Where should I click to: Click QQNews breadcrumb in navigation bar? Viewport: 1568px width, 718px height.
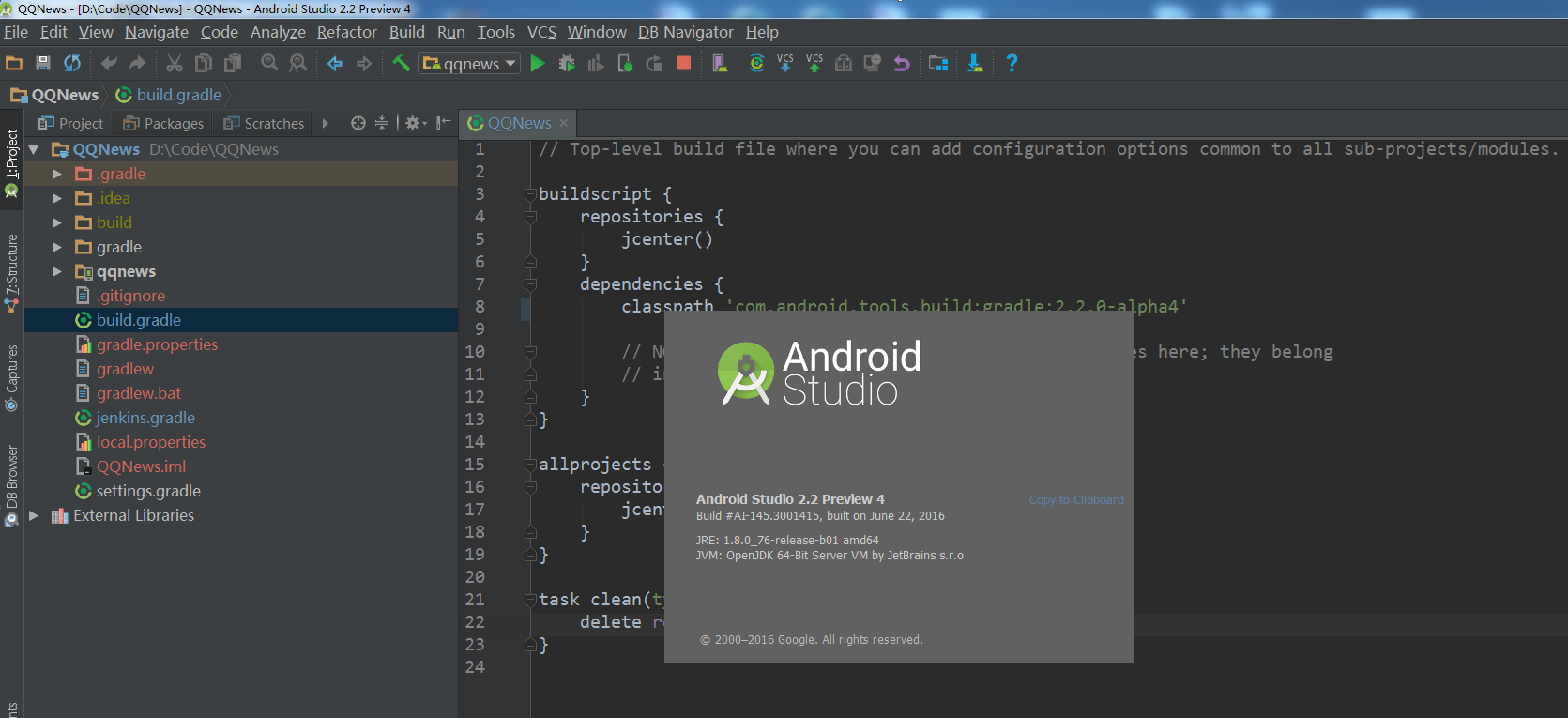pos(54,95)
